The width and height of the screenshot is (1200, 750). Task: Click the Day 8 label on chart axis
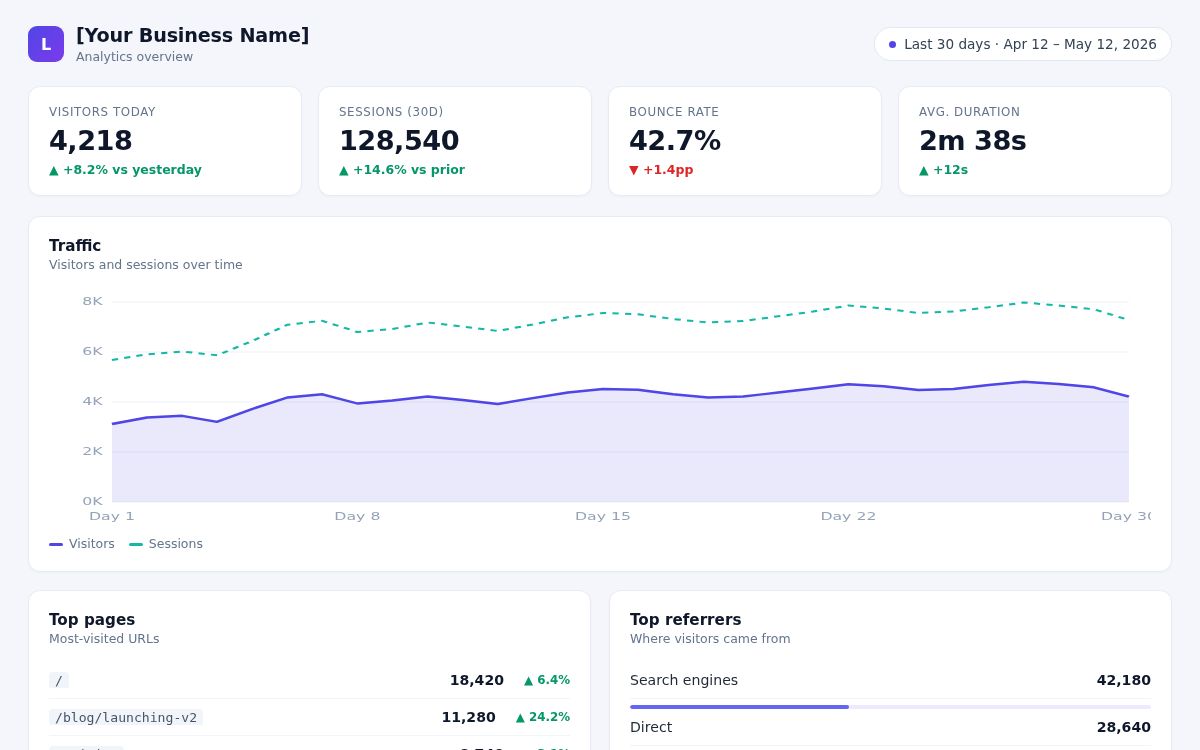(357, 516)
